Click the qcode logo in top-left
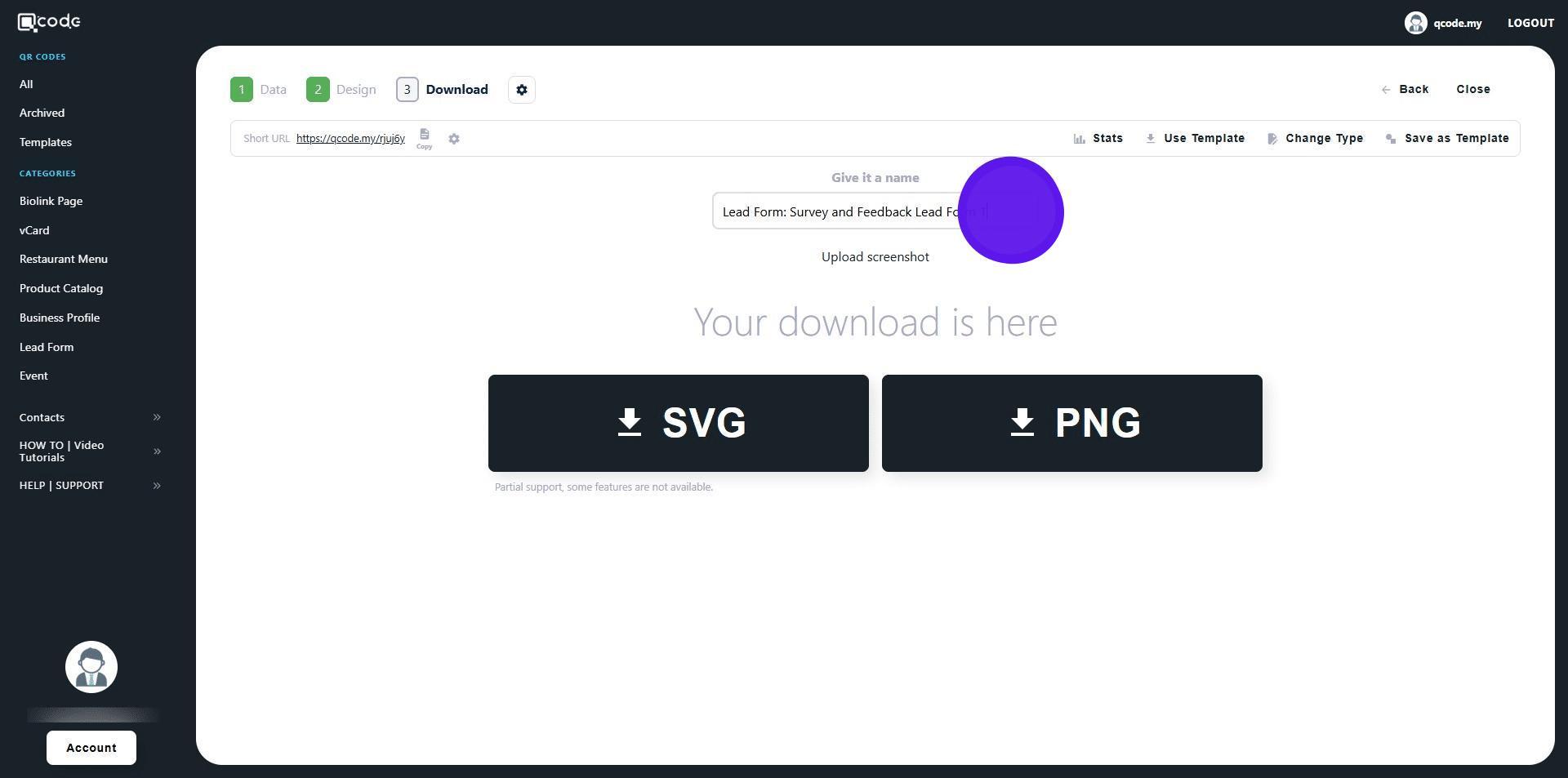1568x778 pixels. 49,22
